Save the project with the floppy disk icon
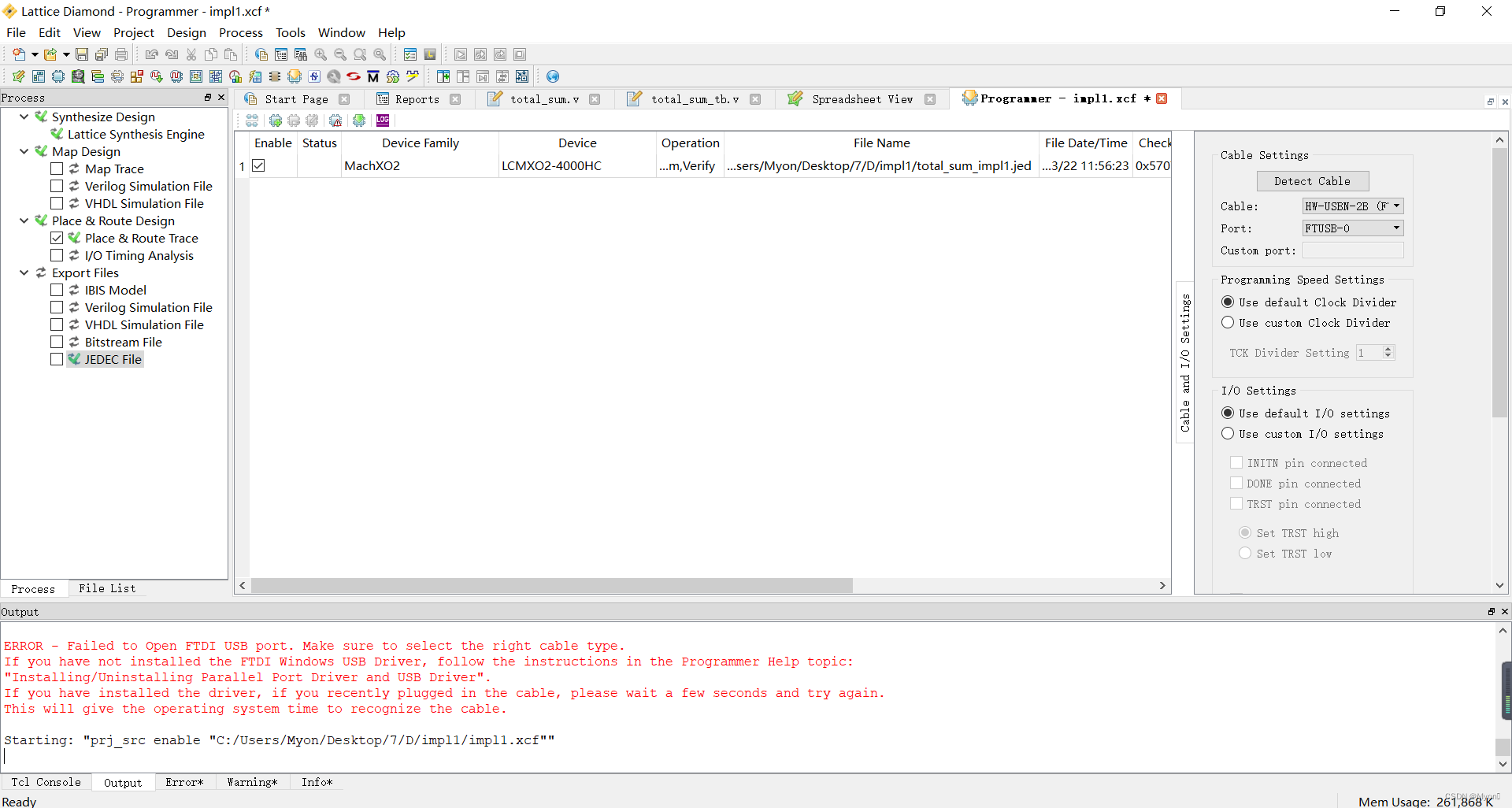The height and width of the screenshot is (808, 1512). [81, 54]
